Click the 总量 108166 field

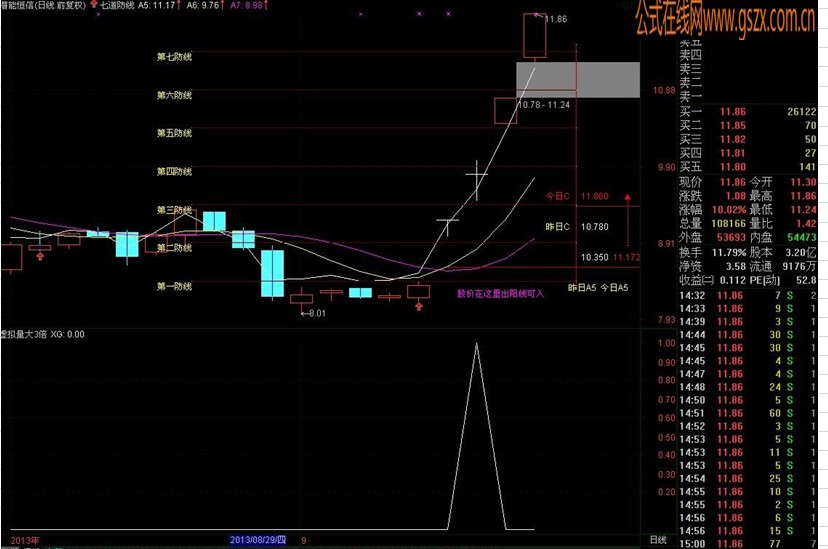(x=712, y=224)
